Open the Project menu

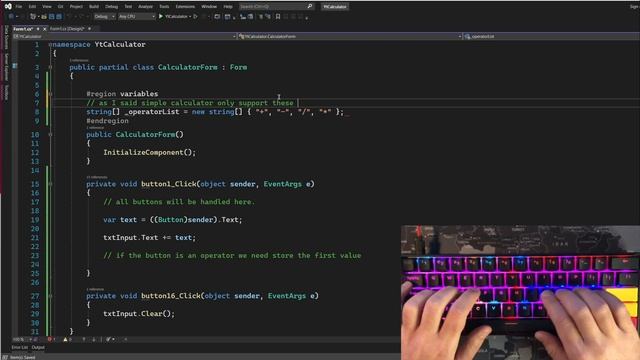76,7
